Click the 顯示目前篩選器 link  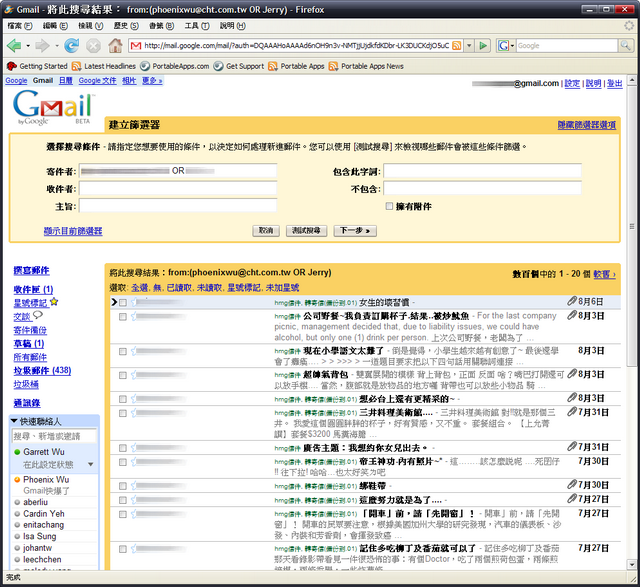click(73, 231)
